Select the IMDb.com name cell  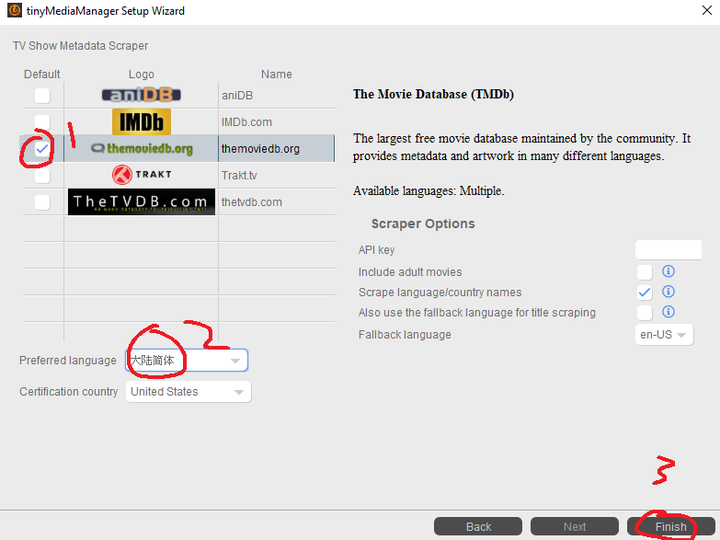pos(277,122)
